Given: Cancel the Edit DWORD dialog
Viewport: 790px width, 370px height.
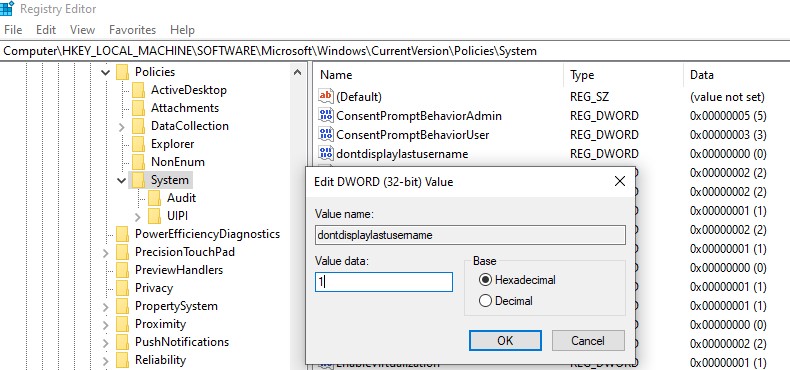Looking at the screenshot, I should click(x=588, y=341).
